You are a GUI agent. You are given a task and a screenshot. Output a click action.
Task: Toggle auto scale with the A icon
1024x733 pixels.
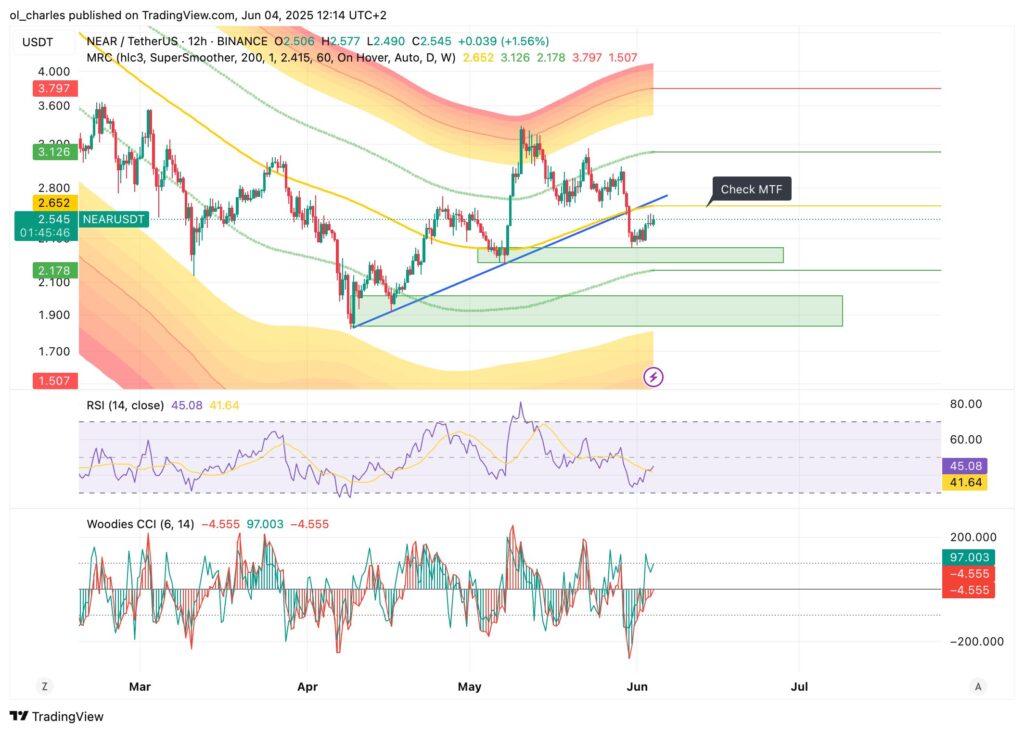coord(978,686)
